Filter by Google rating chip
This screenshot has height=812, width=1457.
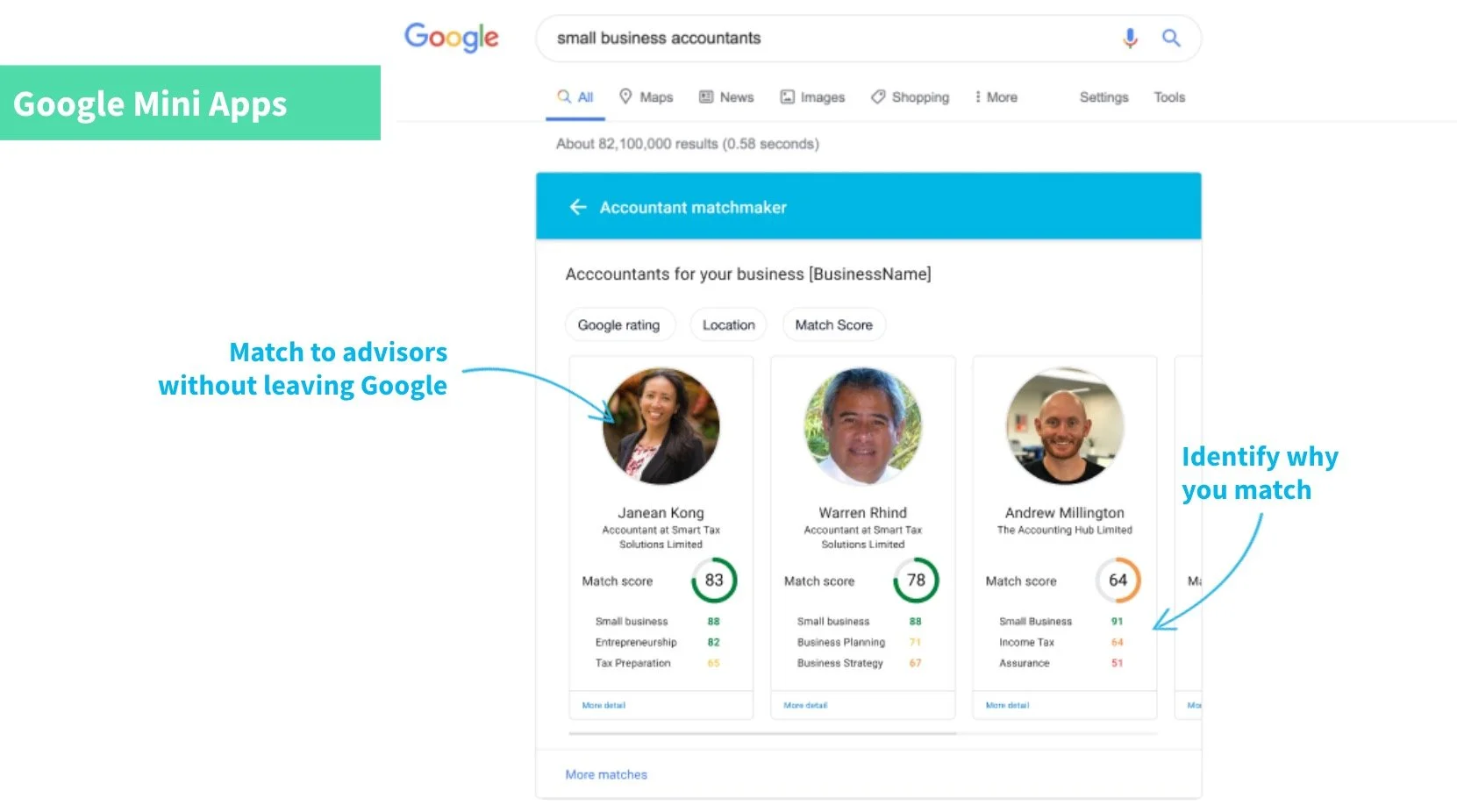[619, 325]
